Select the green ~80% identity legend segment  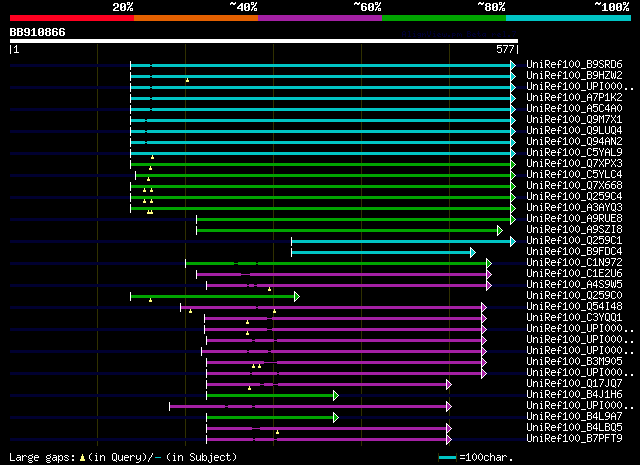444,18
